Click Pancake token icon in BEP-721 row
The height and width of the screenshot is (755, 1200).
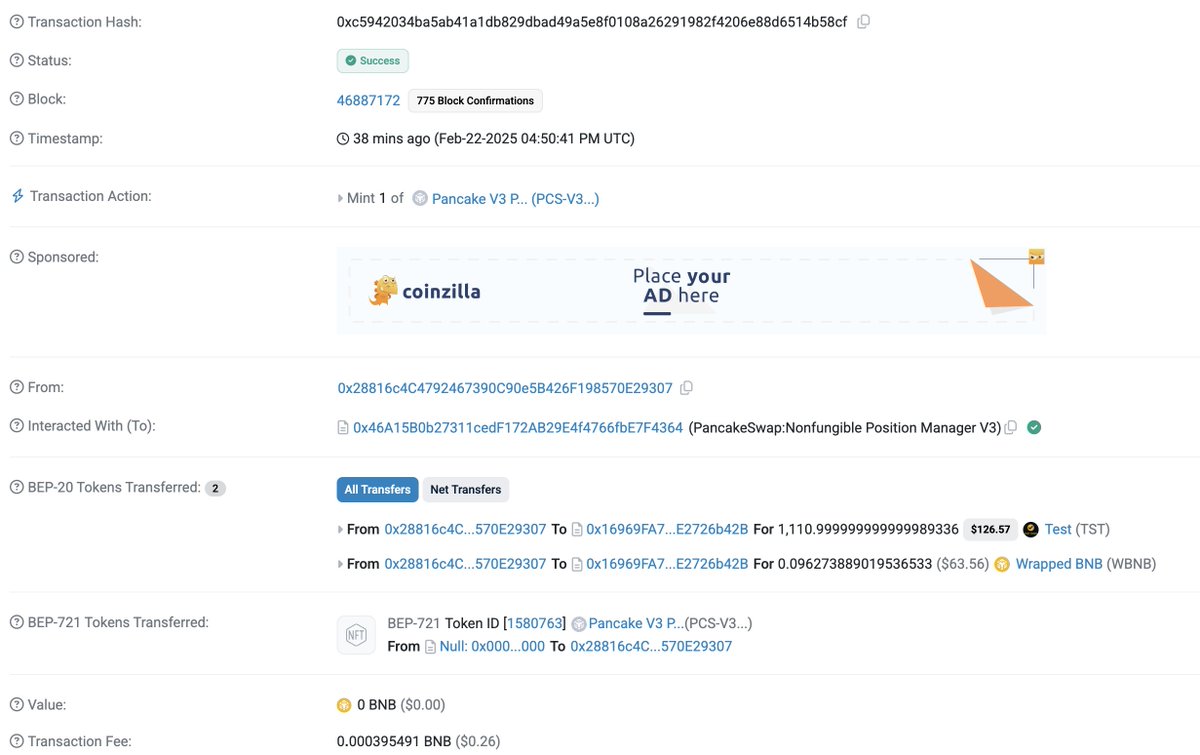(579, 624)
